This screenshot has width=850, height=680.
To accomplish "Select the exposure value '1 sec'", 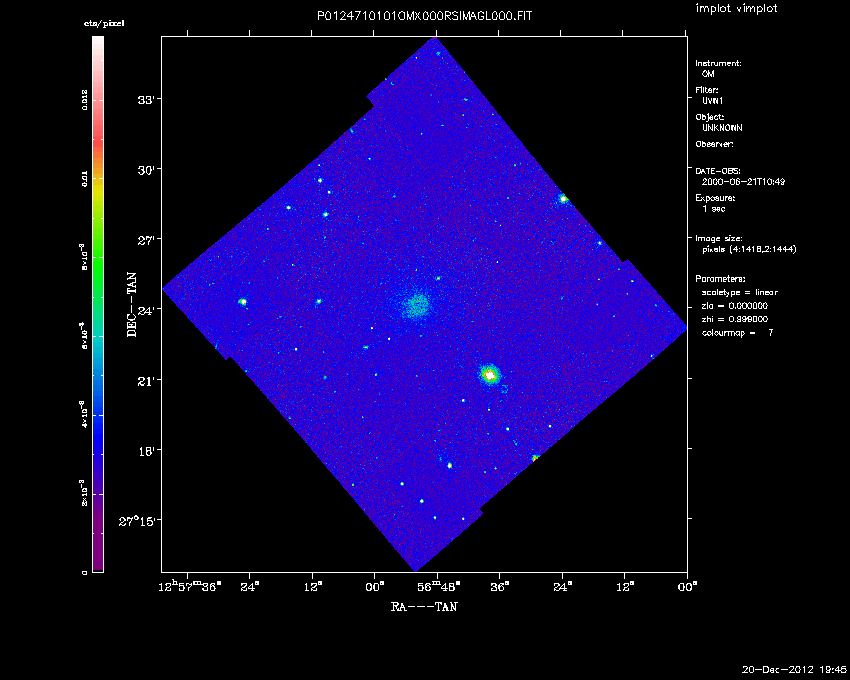I will (x=713, y=209).
